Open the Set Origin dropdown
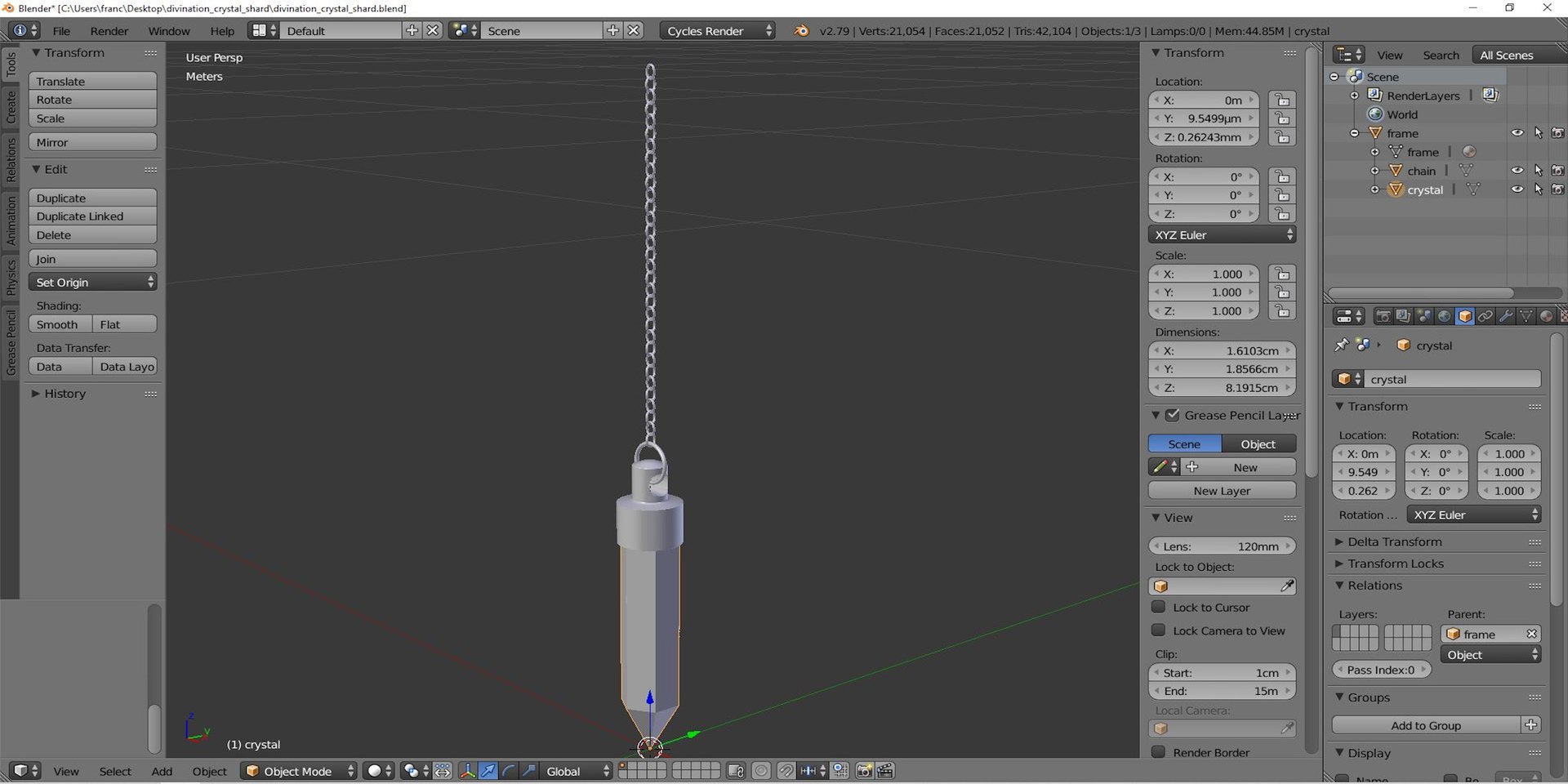 (x=92, y=282)
